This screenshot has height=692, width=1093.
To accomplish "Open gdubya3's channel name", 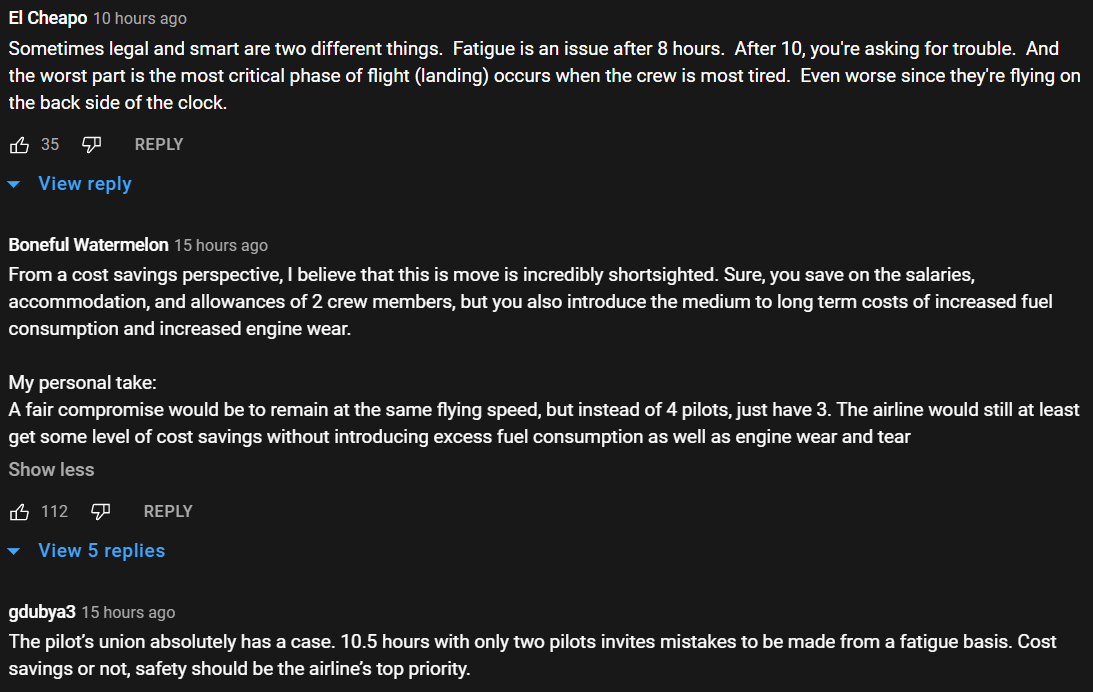I will tap(42, 612).
